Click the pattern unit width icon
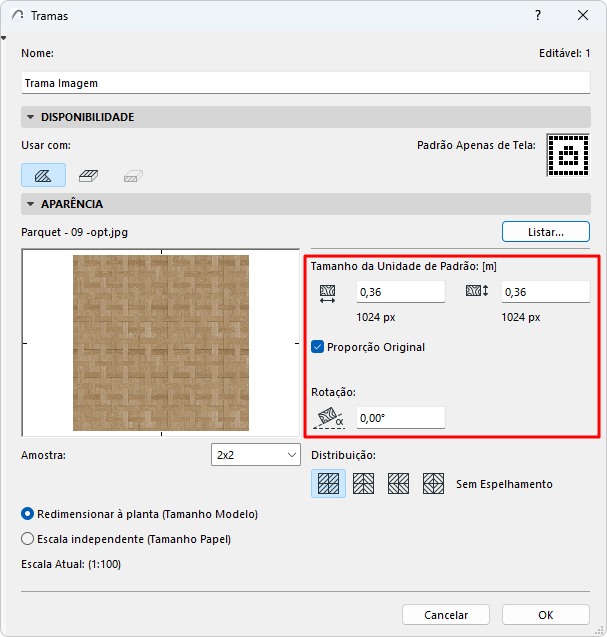This screenshot has height=637, width=607. 327,294
